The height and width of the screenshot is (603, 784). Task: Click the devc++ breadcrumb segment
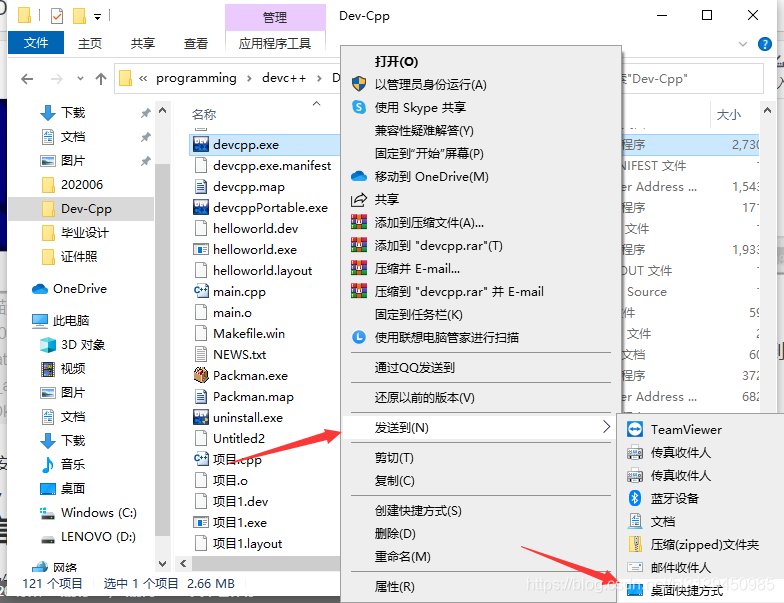tap(284, 78)
